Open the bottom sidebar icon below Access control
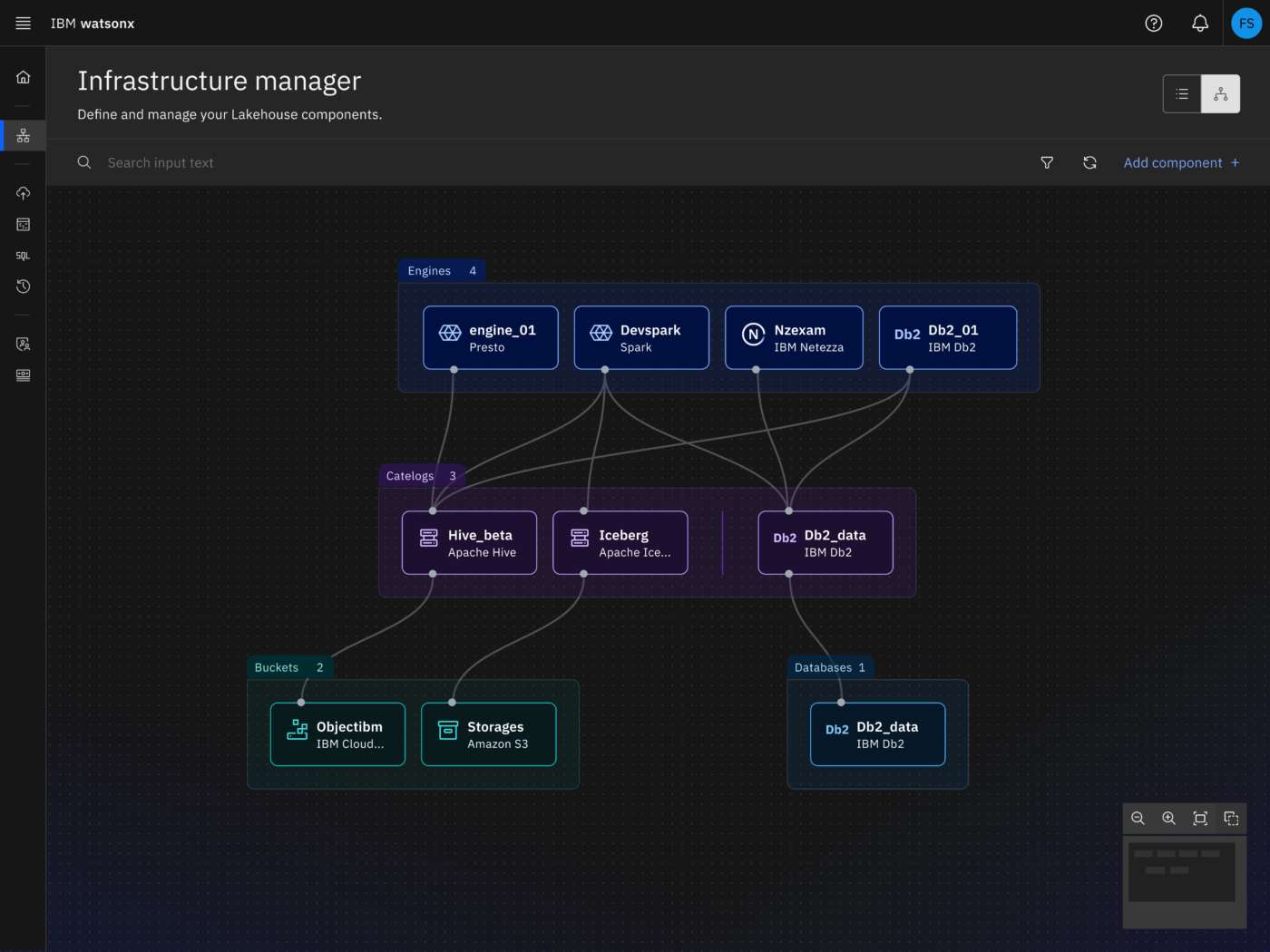The height and width of the screenshot is (952, 1270). (24, 374)
